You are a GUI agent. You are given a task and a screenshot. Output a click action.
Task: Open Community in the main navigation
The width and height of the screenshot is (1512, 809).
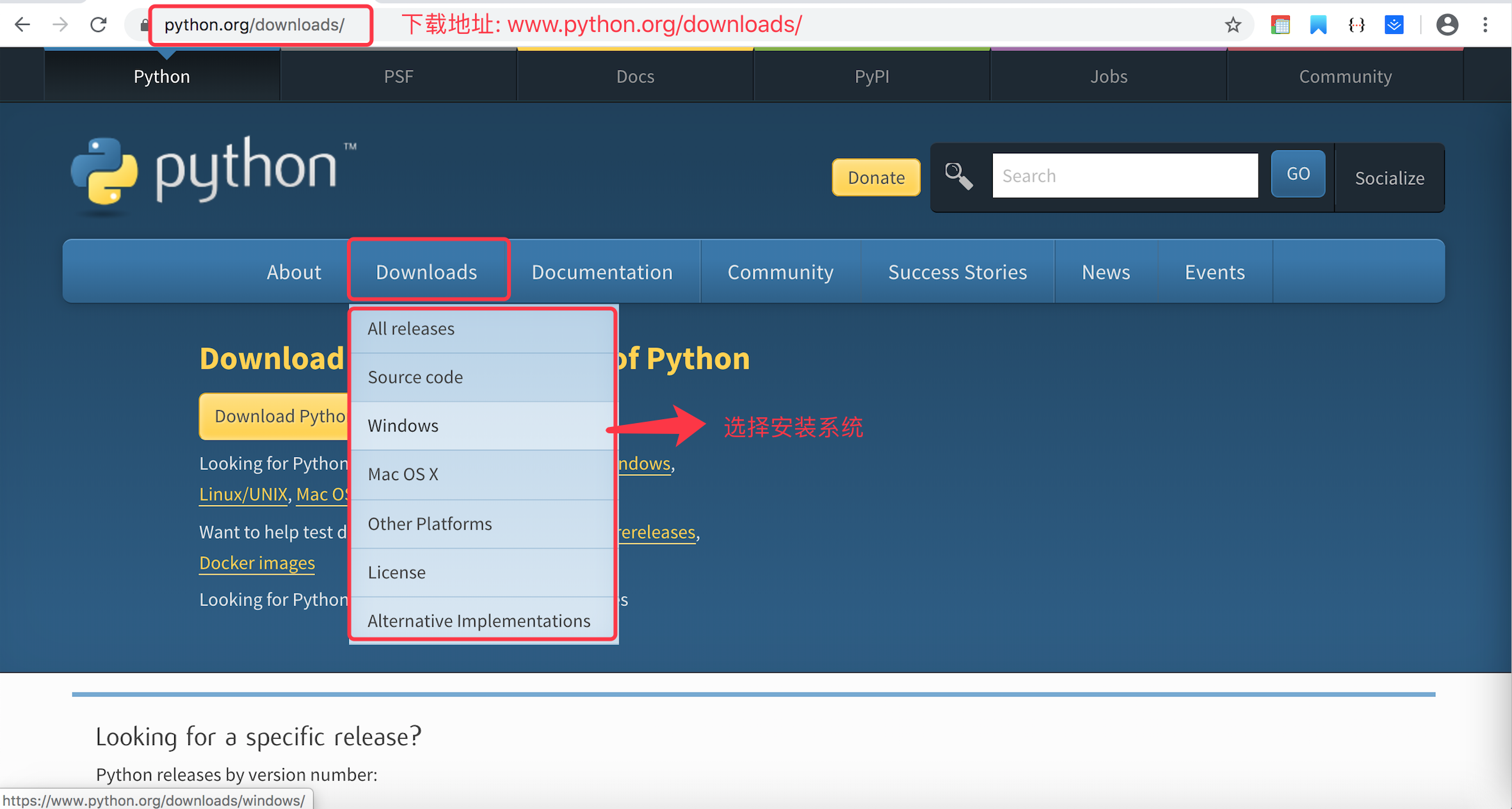[x=780, y=272]
